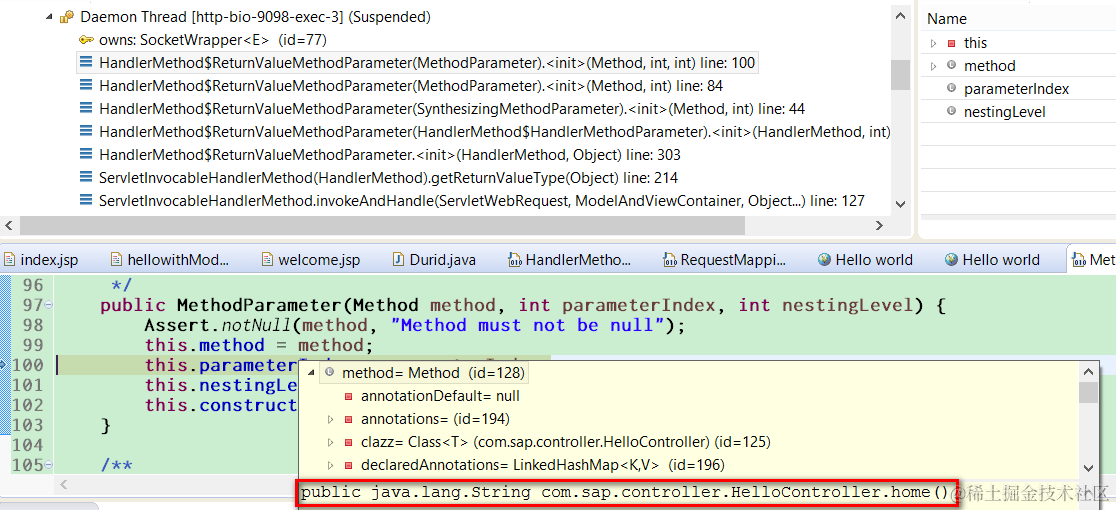Collapse method= Method (id=128) in hover popup
Screen dimensions: 1116x510
(x=311, y=373)
